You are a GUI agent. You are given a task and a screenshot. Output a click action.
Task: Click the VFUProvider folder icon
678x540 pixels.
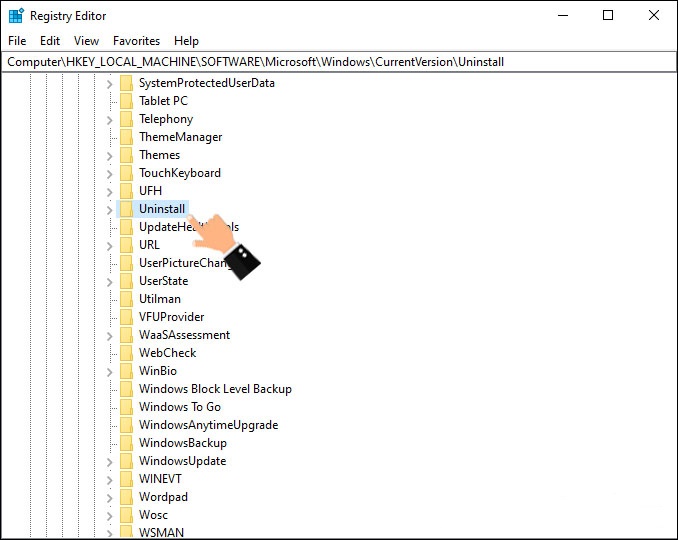click(x=126, y=317)
